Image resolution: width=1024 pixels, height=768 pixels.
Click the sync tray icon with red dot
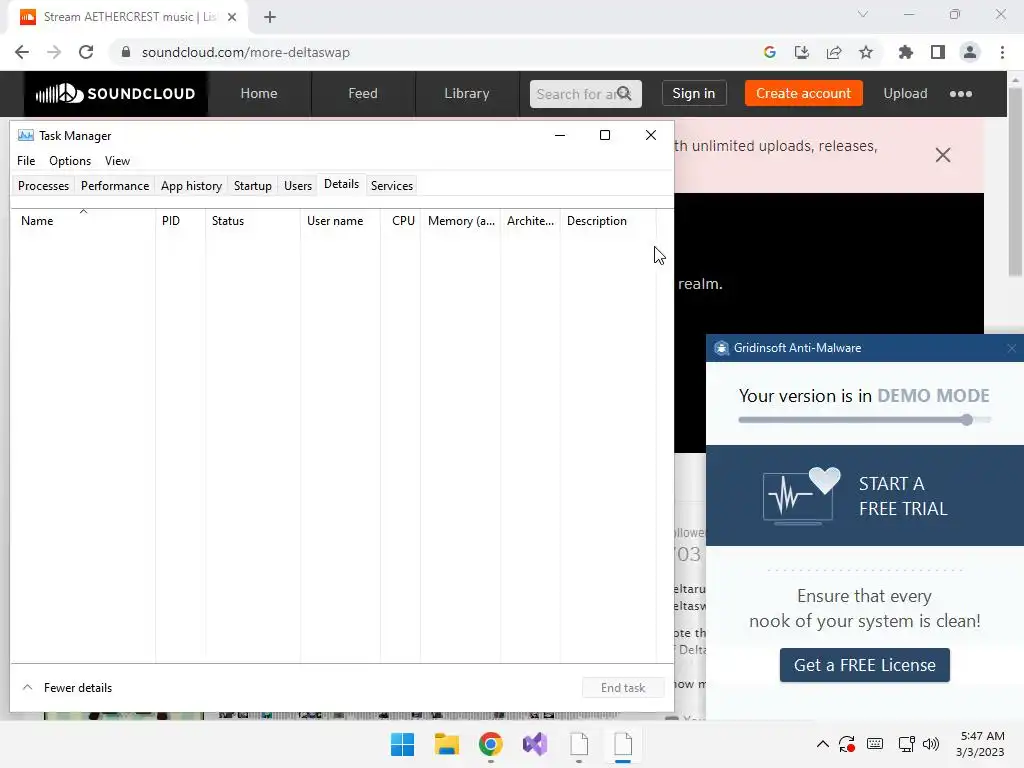tap(847, 744)
